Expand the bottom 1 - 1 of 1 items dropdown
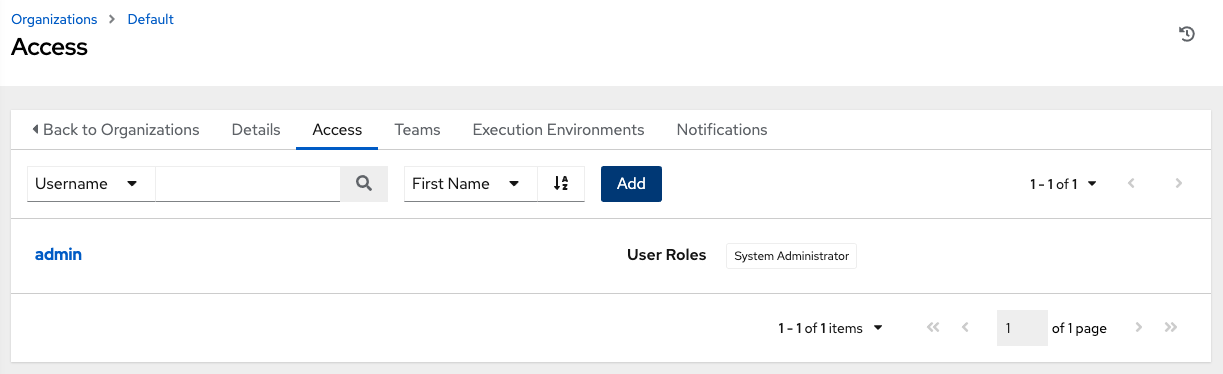Image resolution: width=1223 pixels, height=374 pixels. (x=830, y=328)
